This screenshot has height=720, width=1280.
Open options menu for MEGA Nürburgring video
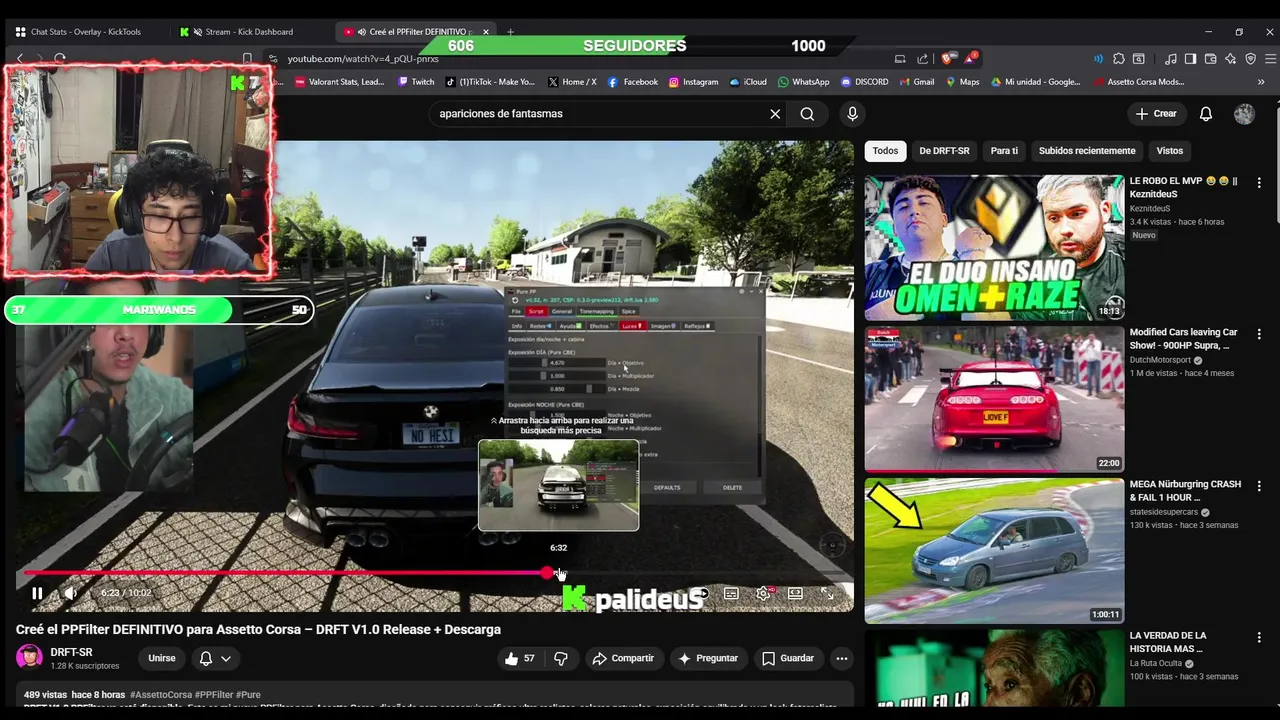(1259, 486)
